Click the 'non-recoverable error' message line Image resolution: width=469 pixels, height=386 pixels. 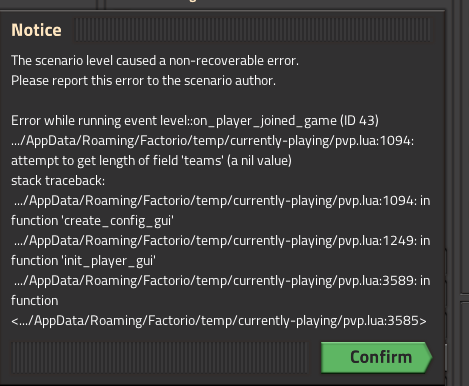click(x=155, y=61)
